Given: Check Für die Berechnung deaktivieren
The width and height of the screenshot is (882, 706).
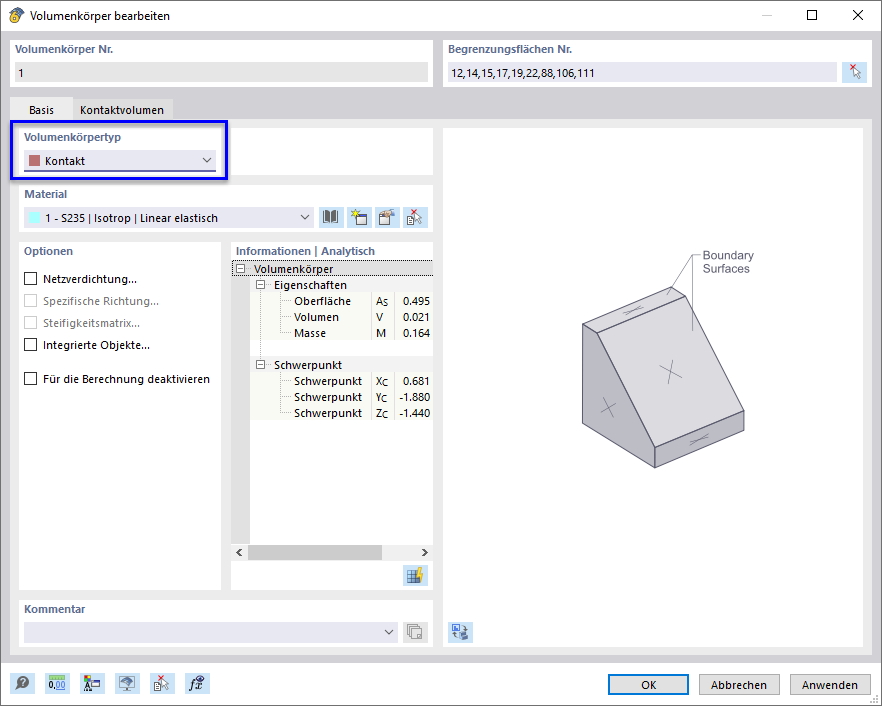Looking at the screenshot, I should (30, 379).
